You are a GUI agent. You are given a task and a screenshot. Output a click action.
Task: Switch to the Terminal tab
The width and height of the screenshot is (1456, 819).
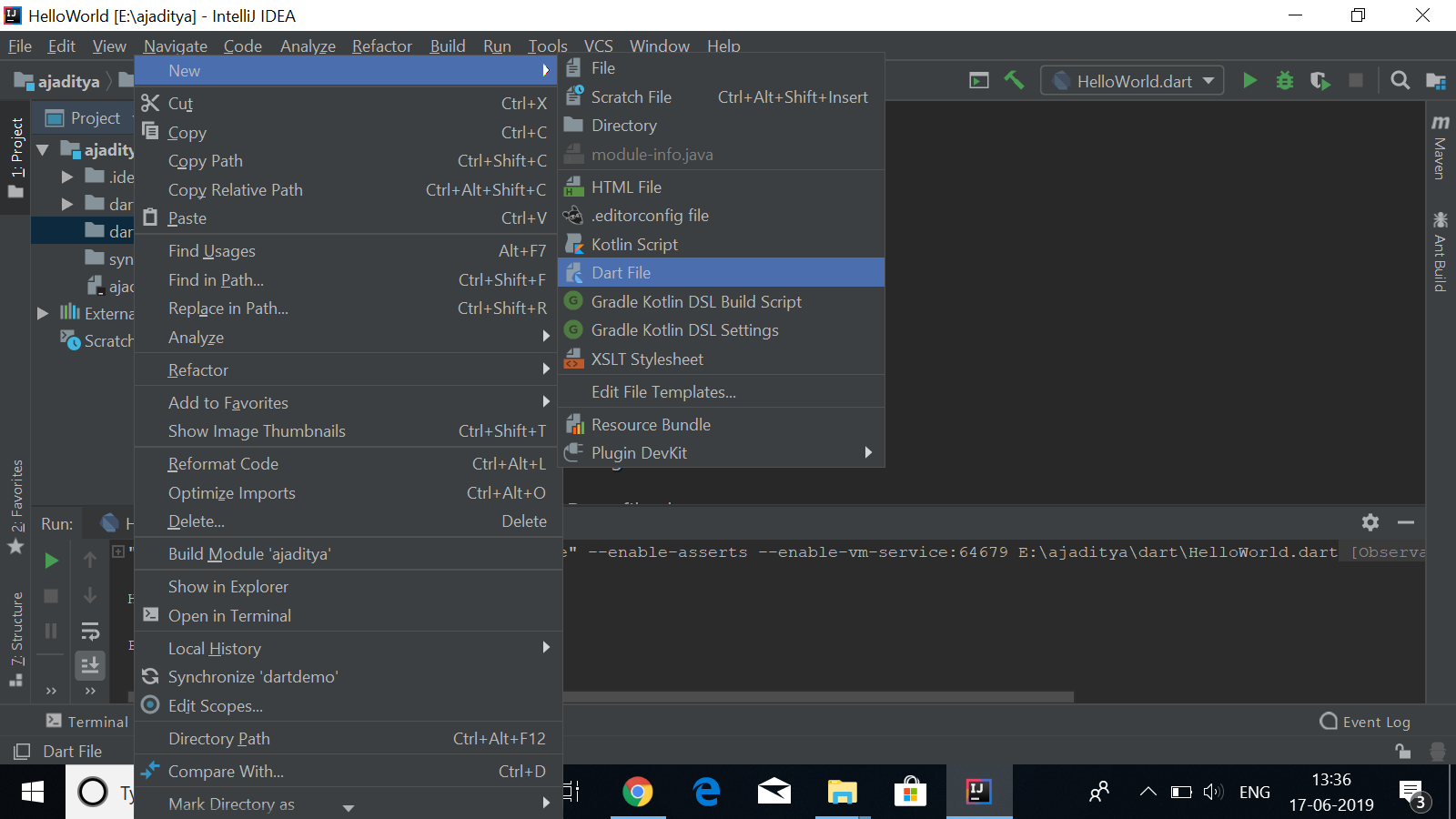point(86,721)
